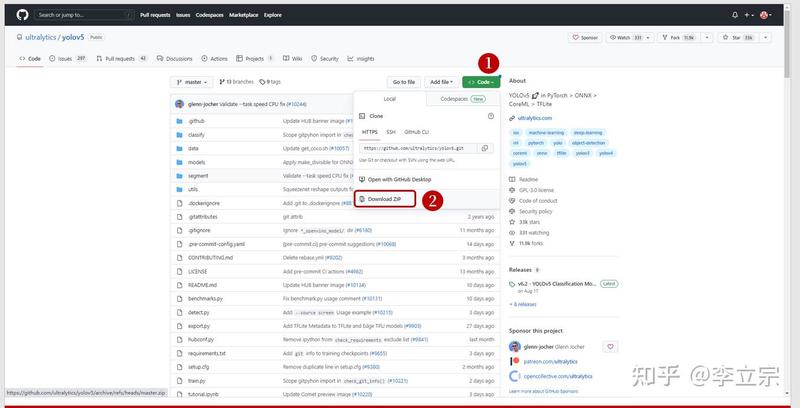Open the detect.py file
The width and height of the screenshot is (800, 408).
coord(198,313)
